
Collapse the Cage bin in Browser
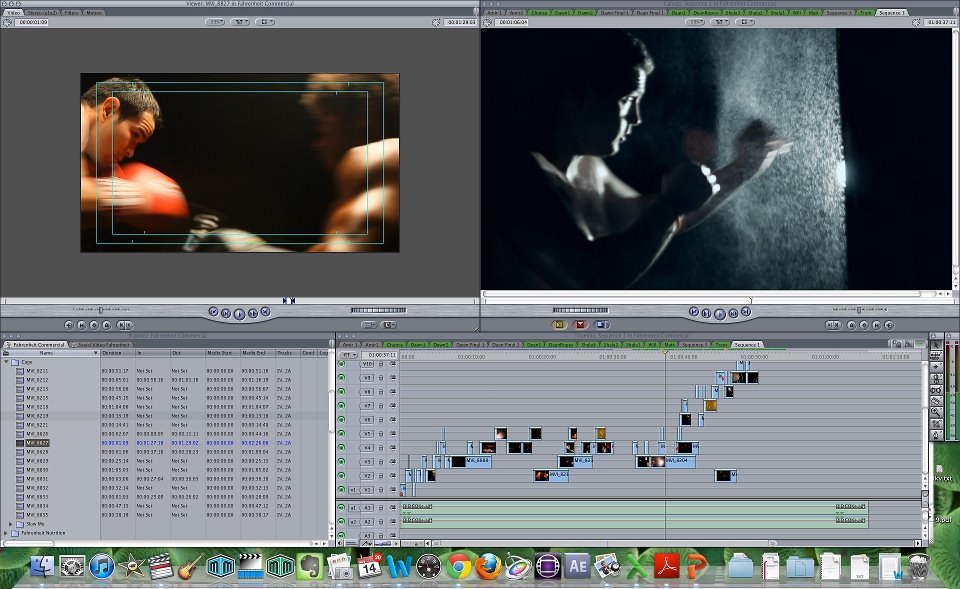pos(7,362)
